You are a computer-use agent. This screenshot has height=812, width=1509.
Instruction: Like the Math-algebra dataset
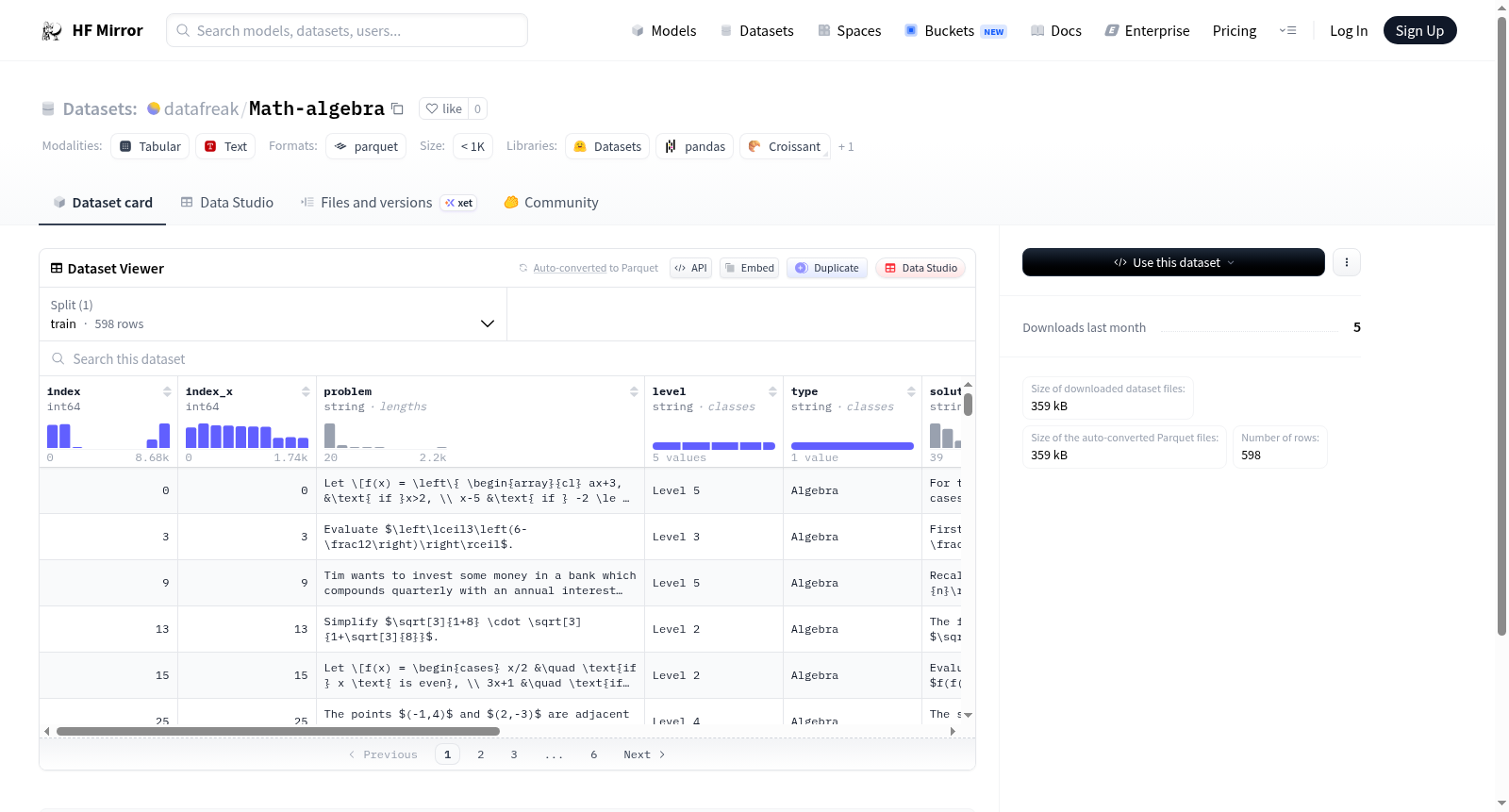pos(443,108)
